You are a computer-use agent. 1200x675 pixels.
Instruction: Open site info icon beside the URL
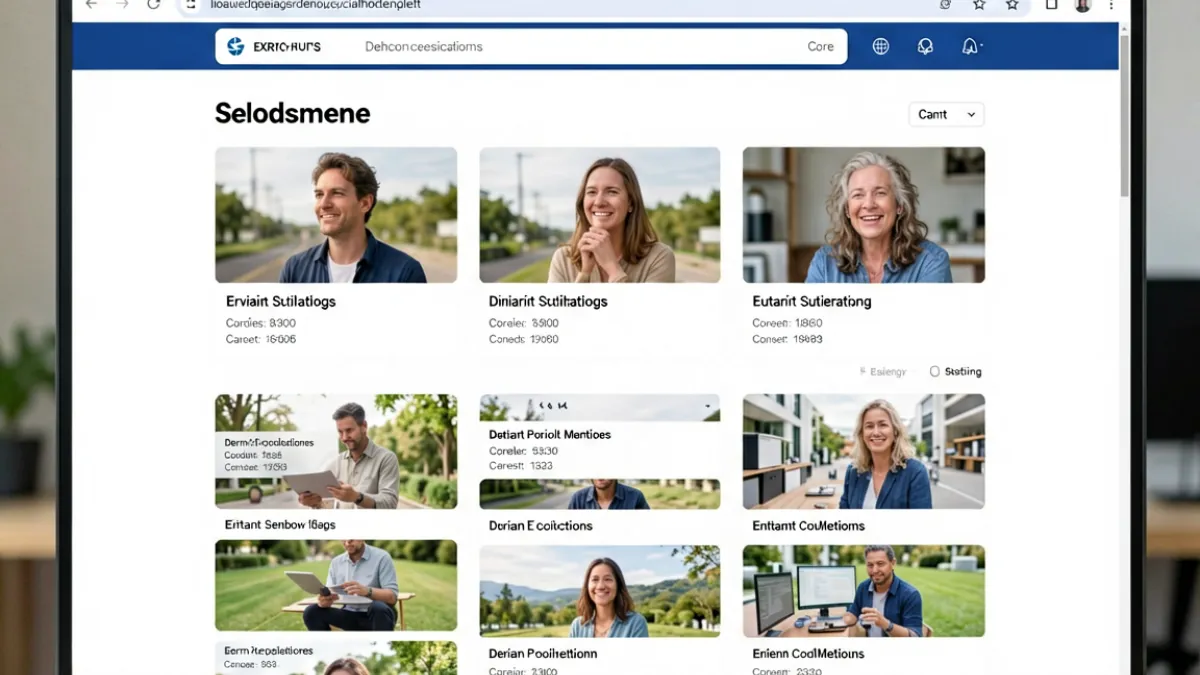tap(191, 5)
